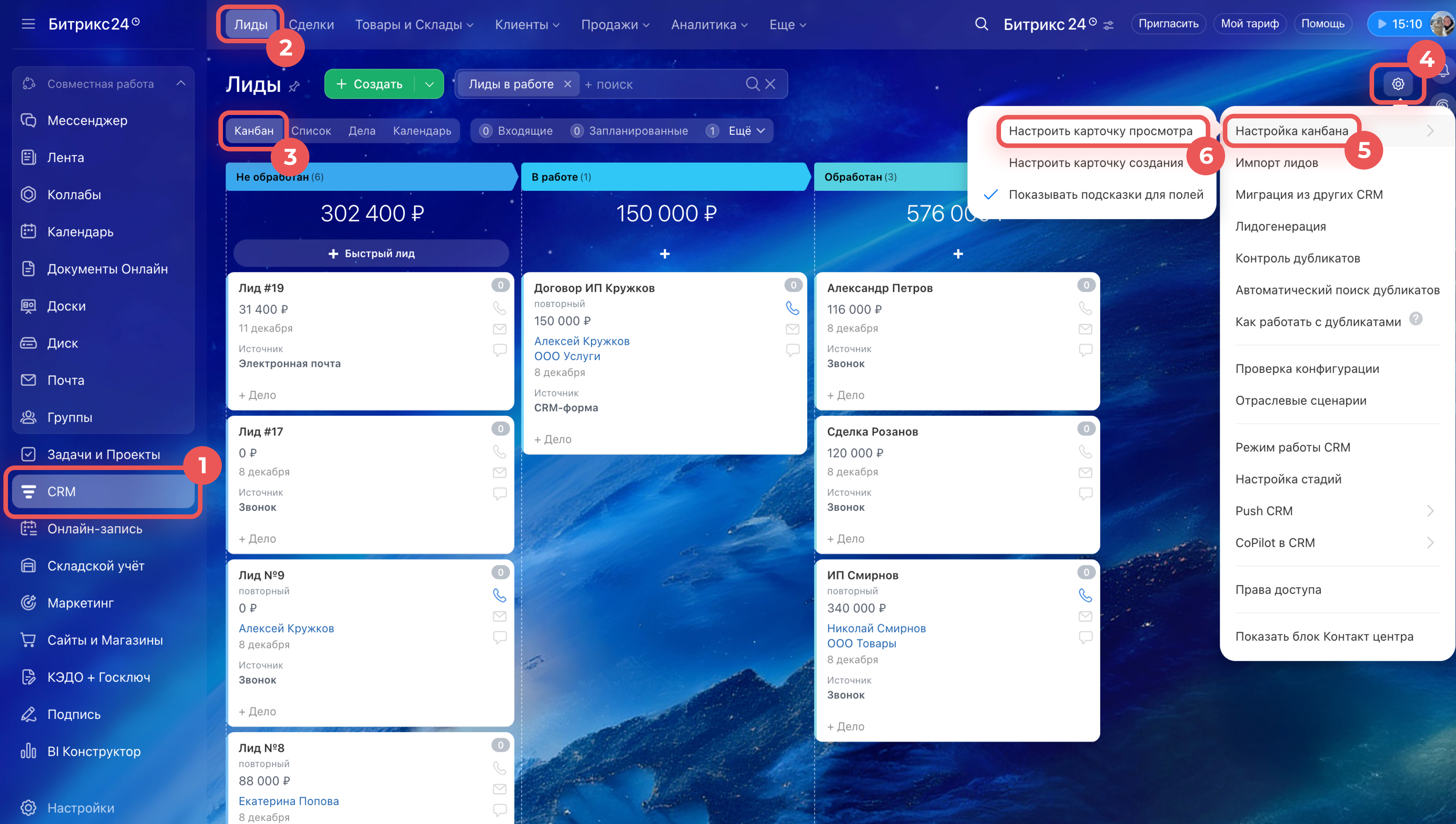
Task: Expand the Создать button dropdown arrow
Action: 429,84
